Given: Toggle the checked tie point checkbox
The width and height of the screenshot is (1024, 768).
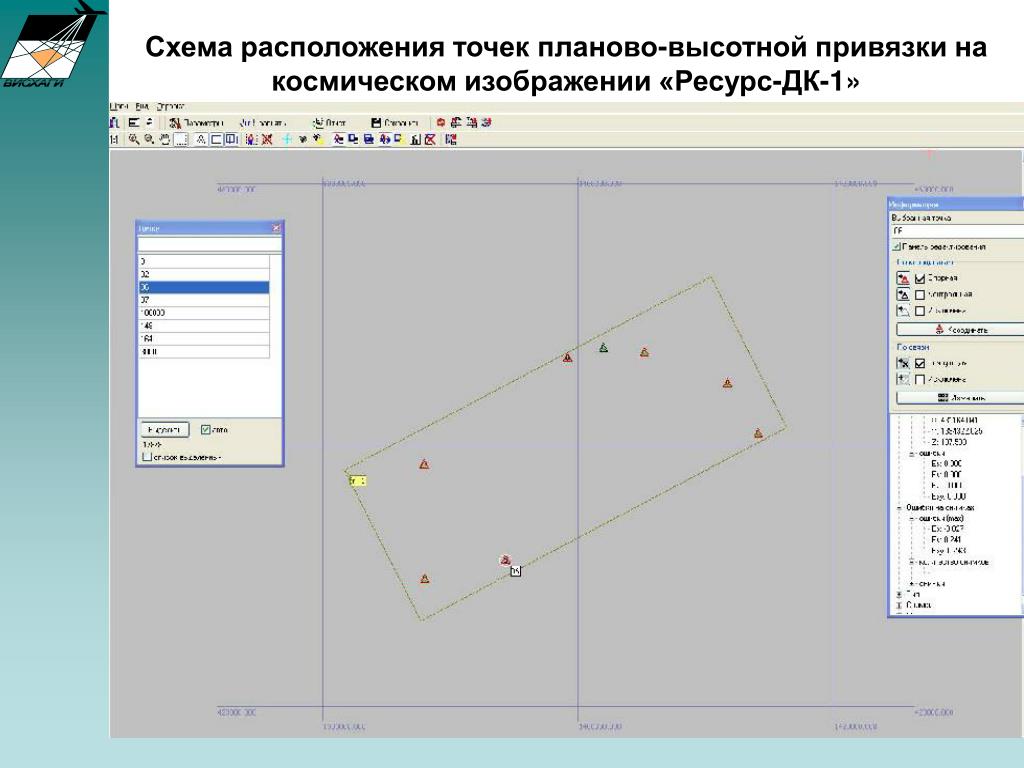Looking at the screenshot, I should (x=920, y=364).
